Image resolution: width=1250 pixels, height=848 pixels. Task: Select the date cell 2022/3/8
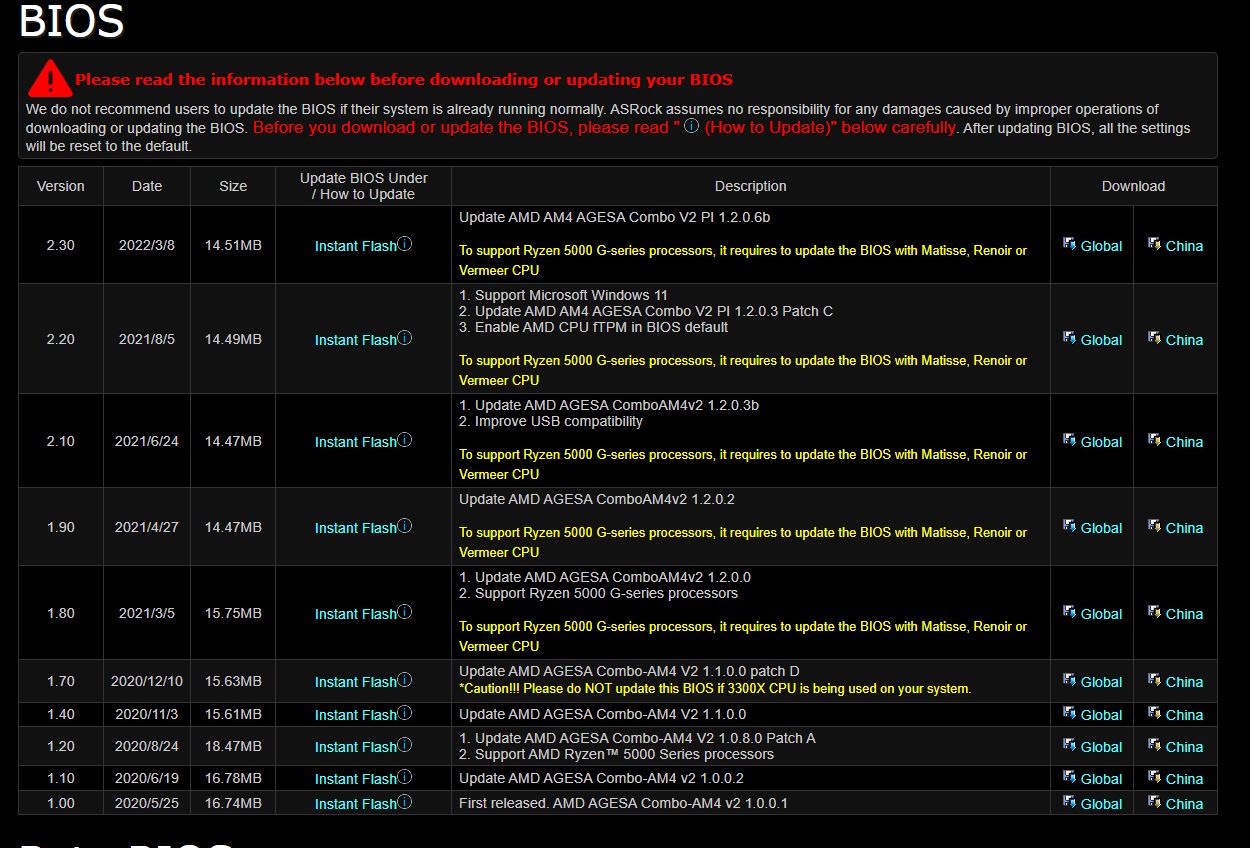[147, 245]
